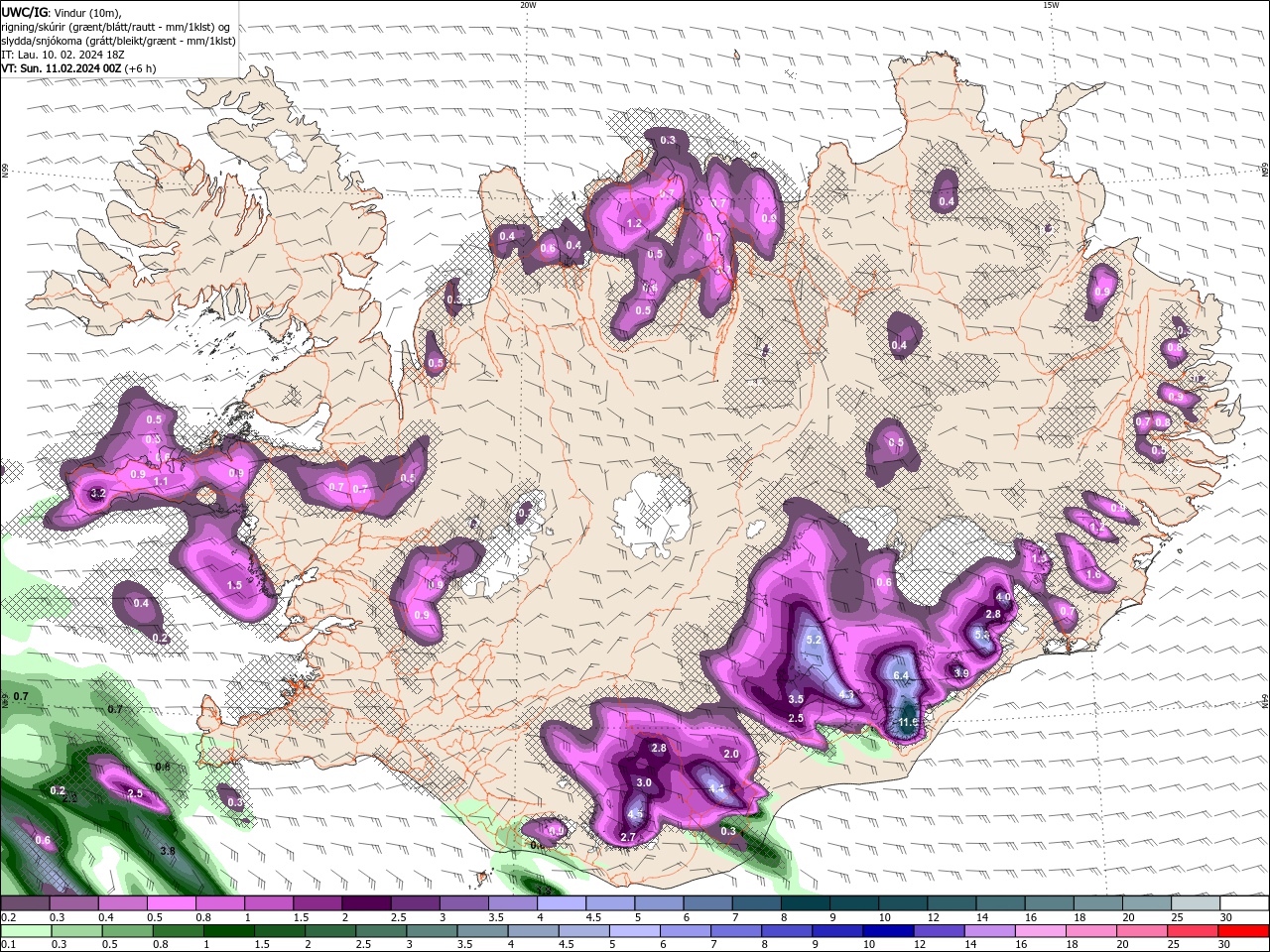Select the light pink swatch labeled 16, lower legend

(1039, 930)
